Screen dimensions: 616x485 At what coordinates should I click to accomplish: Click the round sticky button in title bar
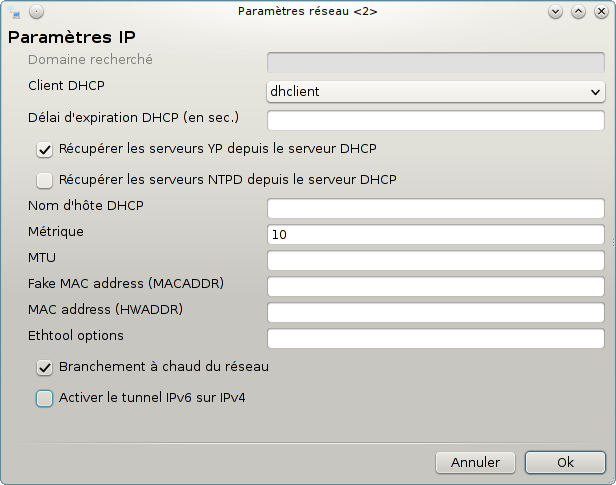37,12
